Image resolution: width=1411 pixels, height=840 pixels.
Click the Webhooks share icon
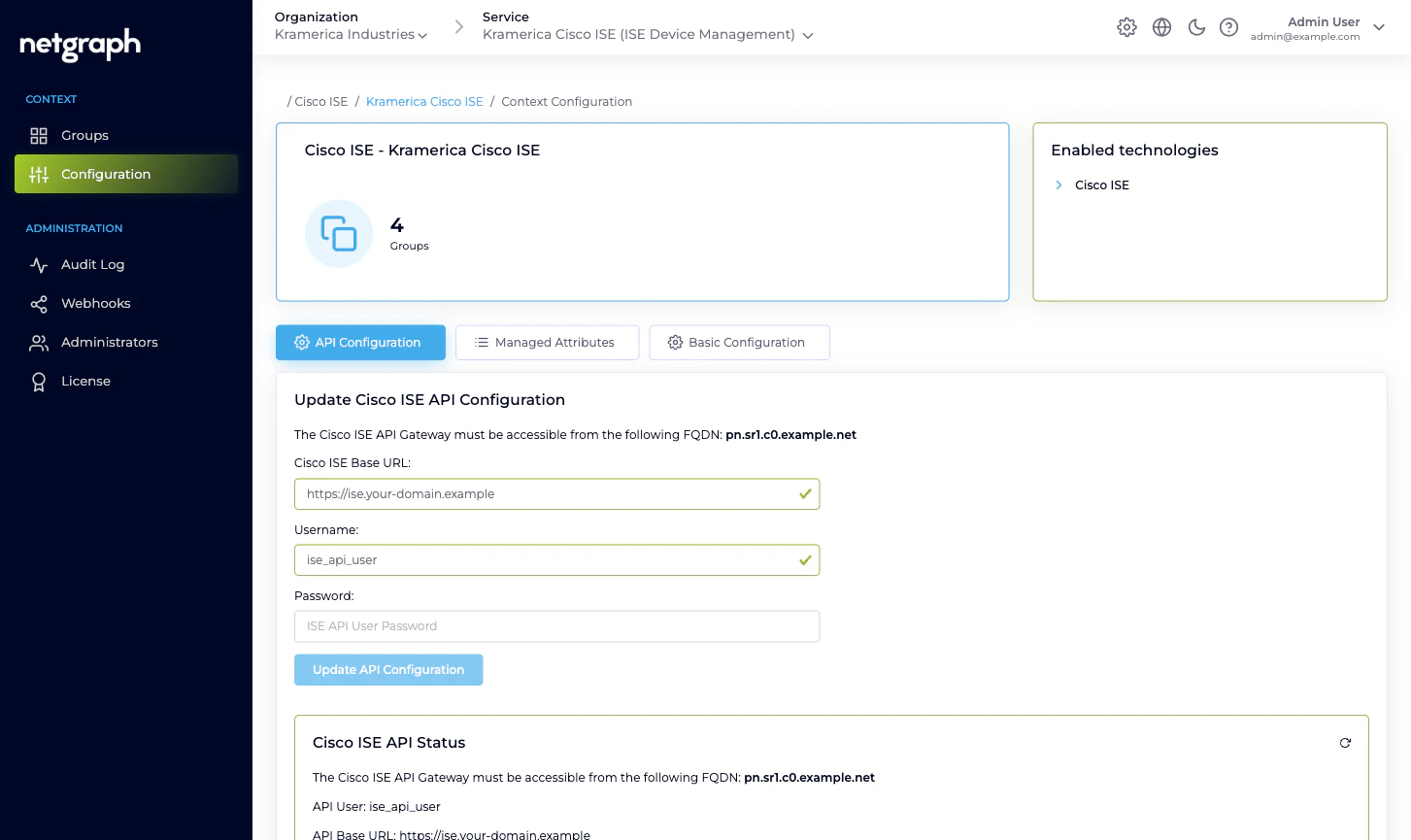click(39, 303)
